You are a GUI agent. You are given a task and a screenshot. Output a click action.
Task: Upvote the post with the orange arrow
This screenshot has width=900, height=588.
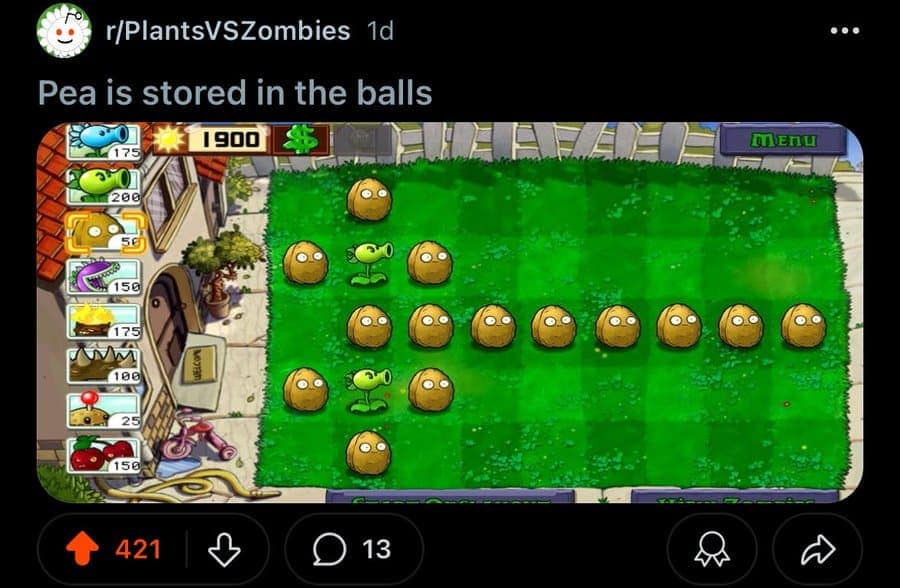click(x=82, y=548)
